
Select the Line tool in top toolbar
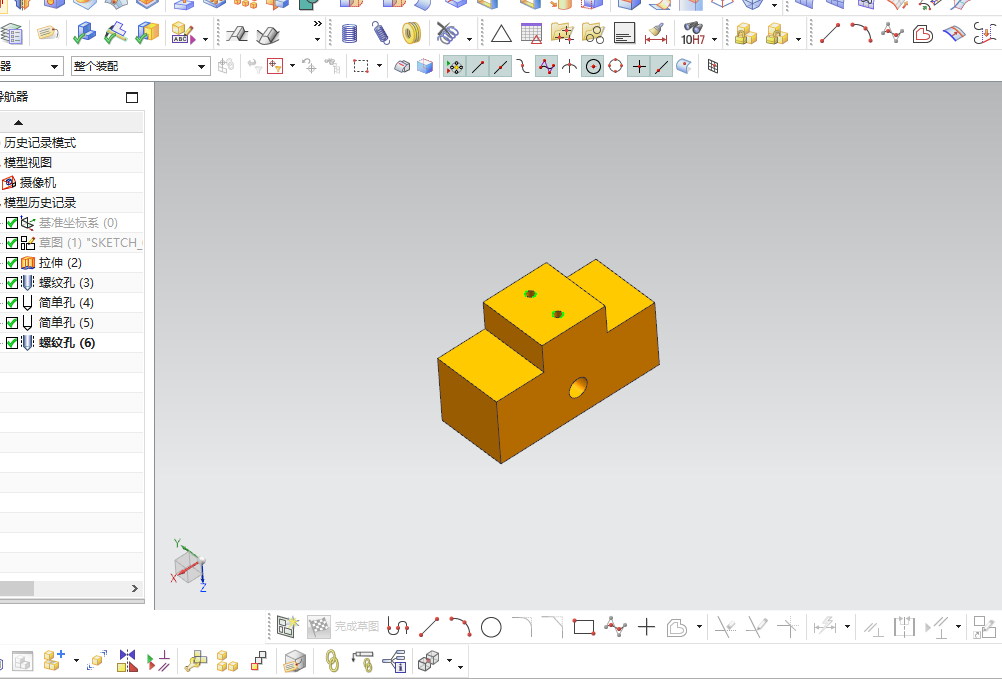pyautogui.click(x=830, y=33)
